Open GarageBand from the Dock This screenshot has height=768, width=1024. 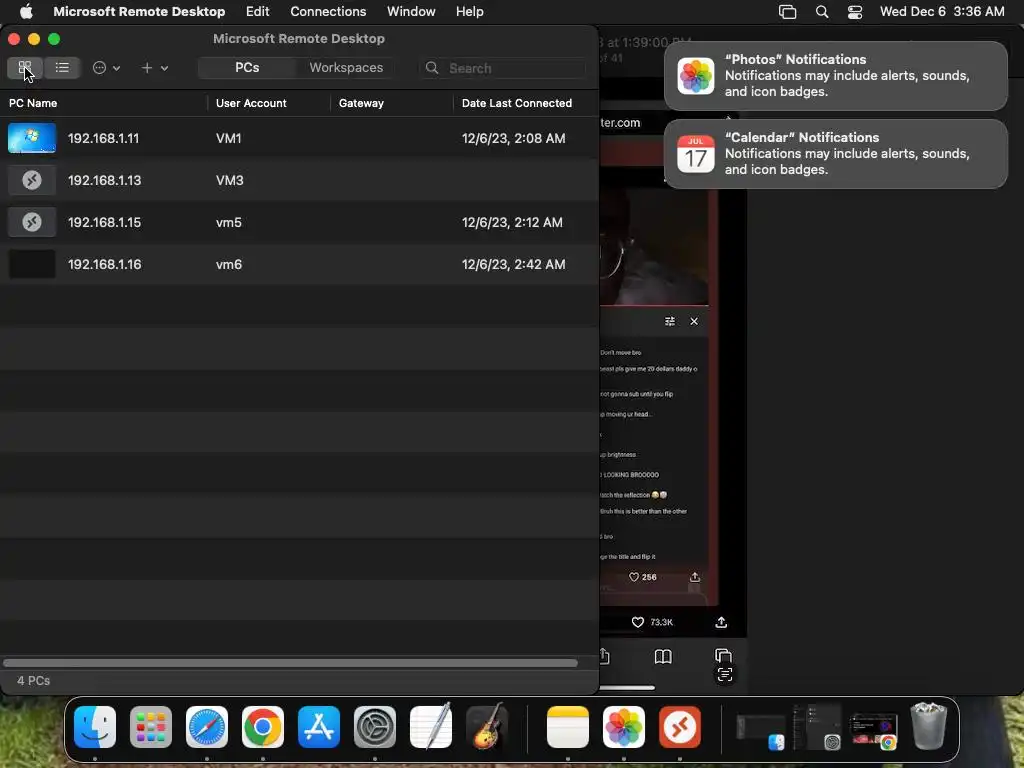487,726
